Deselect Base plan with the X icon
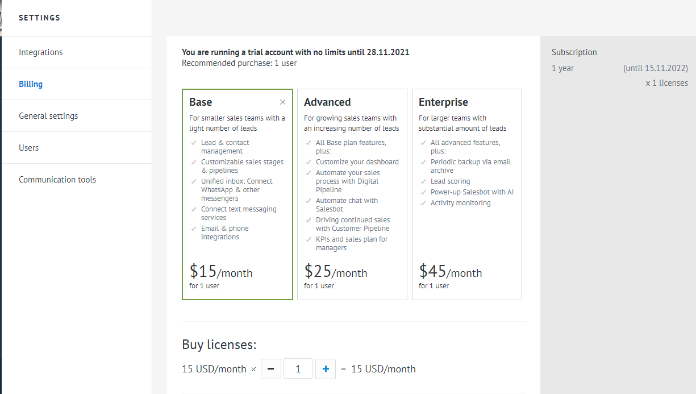Screen dimensions: 696x394 (282, 102)
